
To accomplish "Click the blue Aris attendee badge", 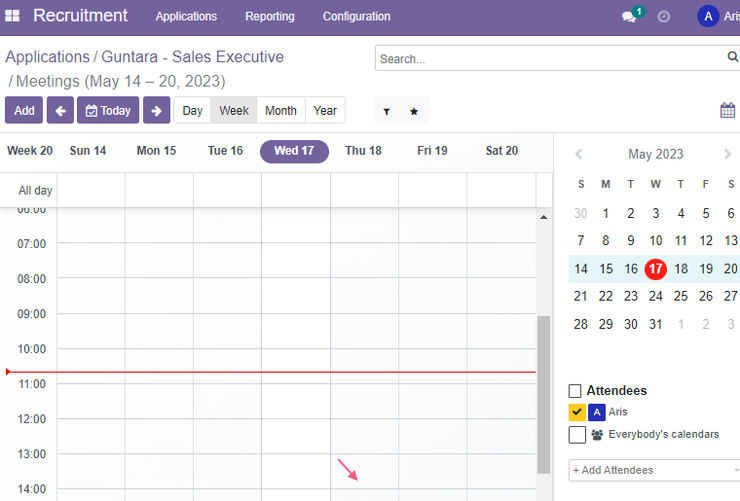I will click(597, 412).
